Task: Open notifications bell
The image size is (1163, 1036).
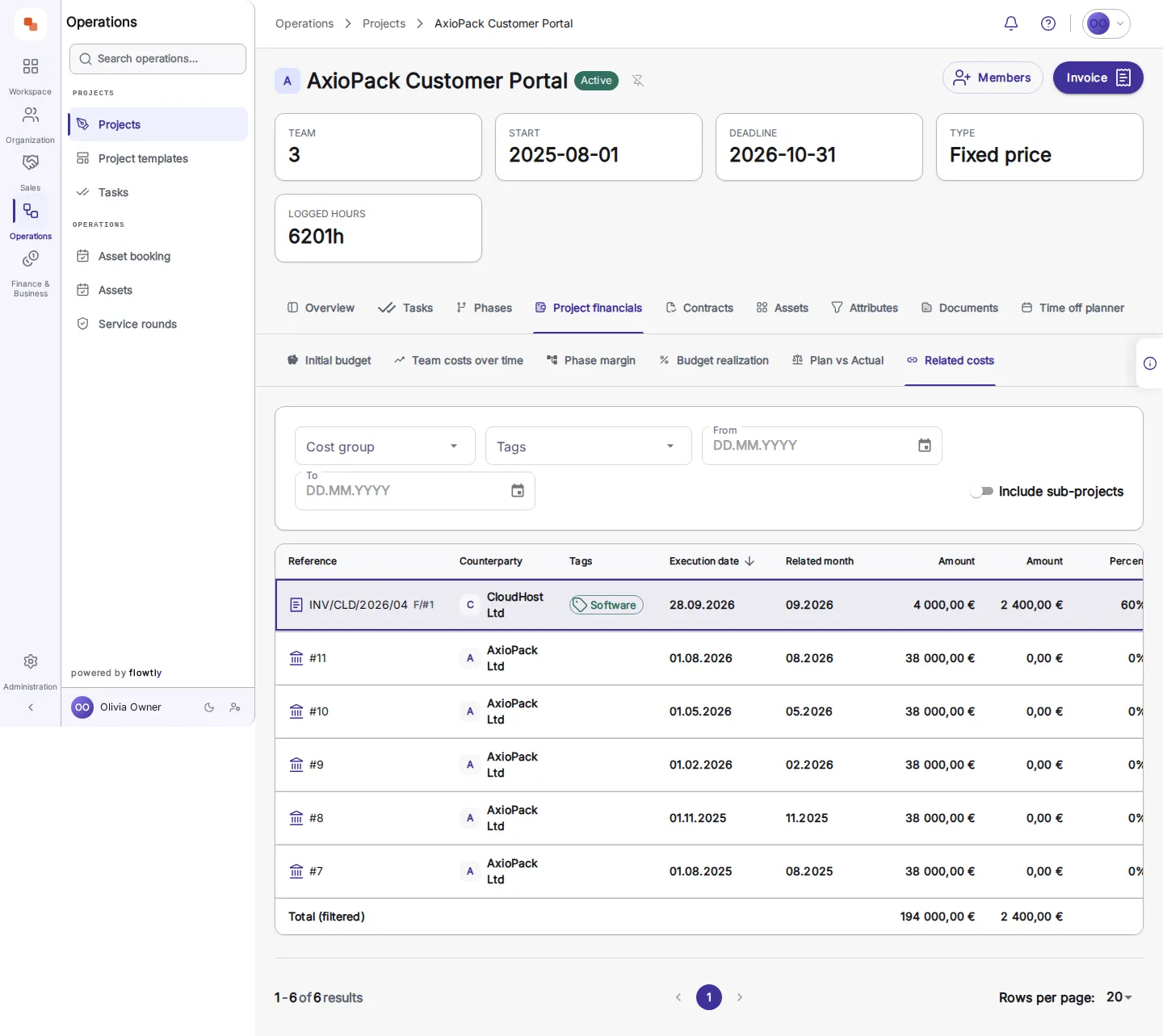Action: pos(1010,23)
